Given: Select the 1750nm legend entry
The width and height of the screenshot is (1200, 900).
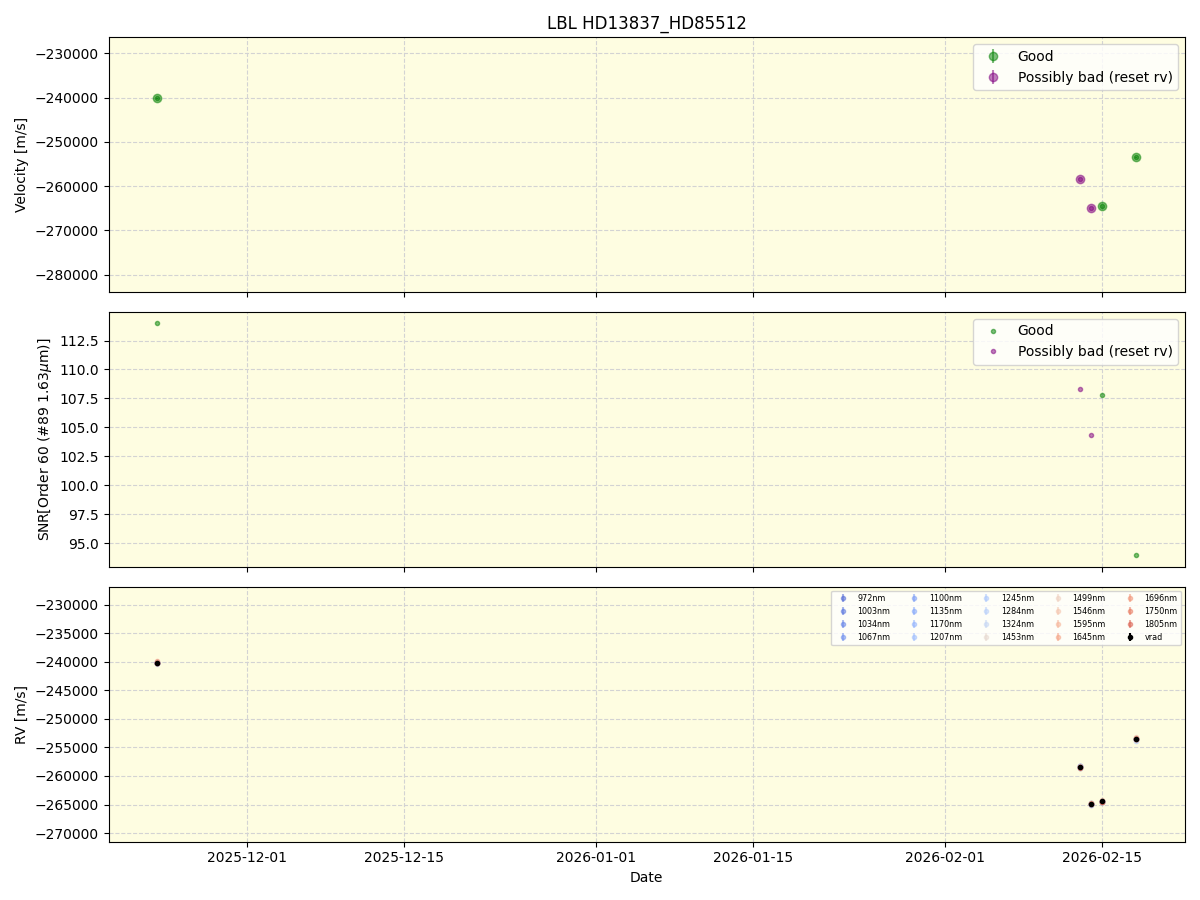Looking at the screenshot, I should pyautogui.click(x=1161, y=611).
